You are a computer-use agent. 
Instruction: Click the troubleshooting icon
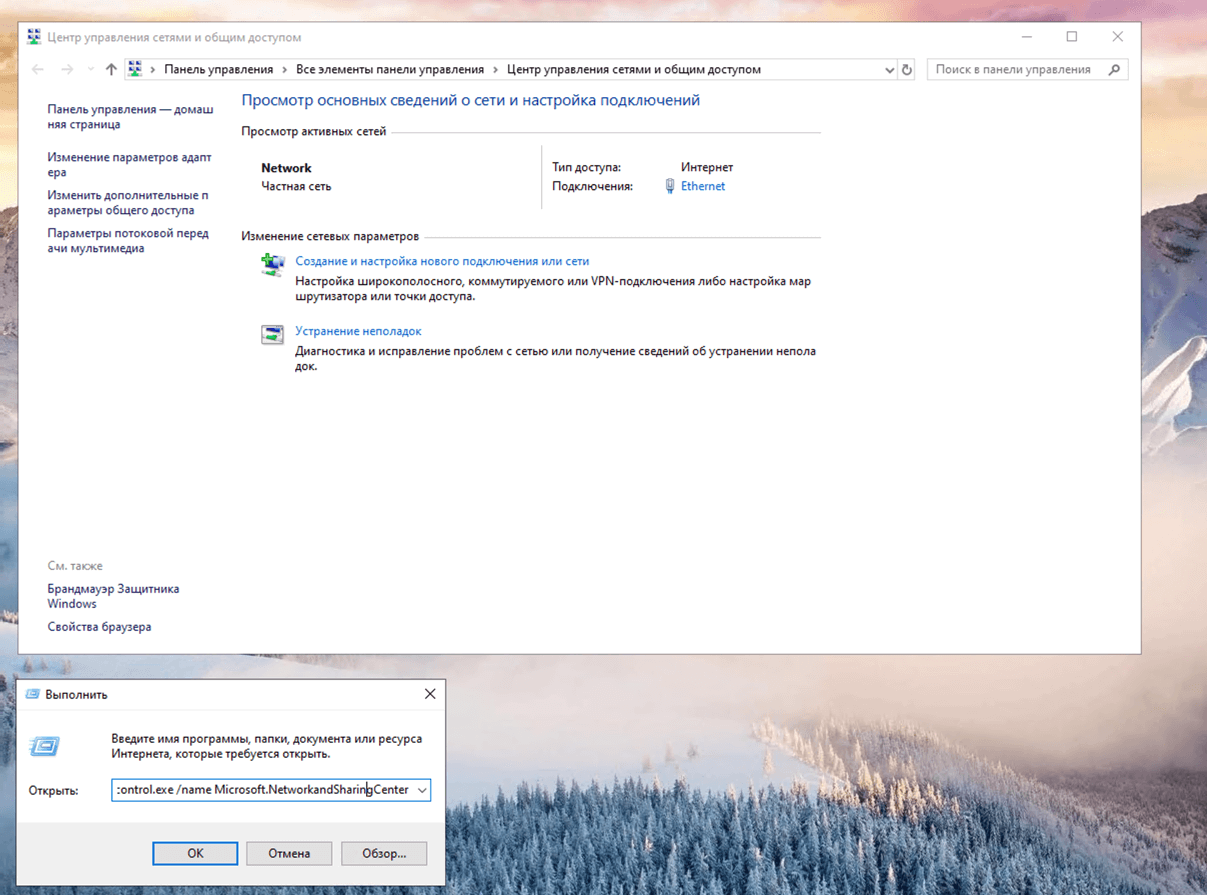(x=272, y=335)
